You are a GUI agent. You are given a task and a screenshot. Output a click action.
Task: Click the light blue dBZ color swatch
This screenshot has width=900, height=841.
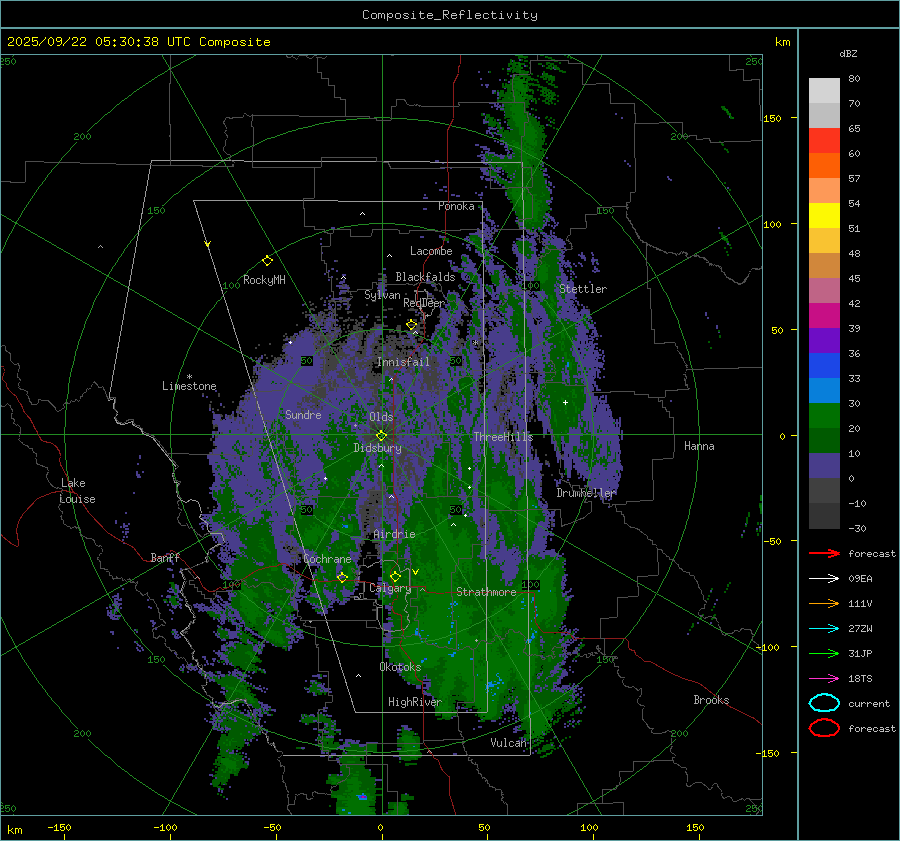pyautogui.click(x=824, y=391)
